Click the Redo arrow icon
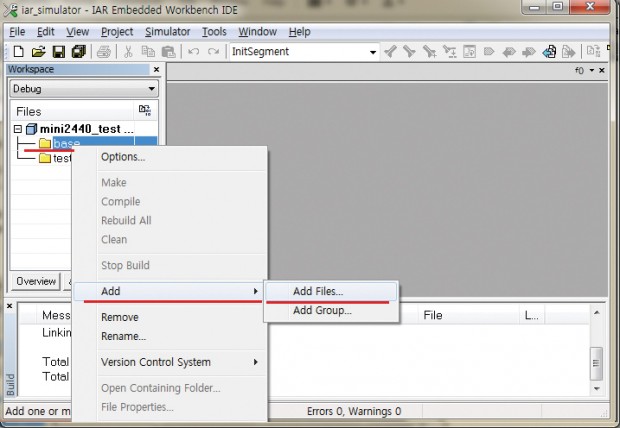 (214, 51)
